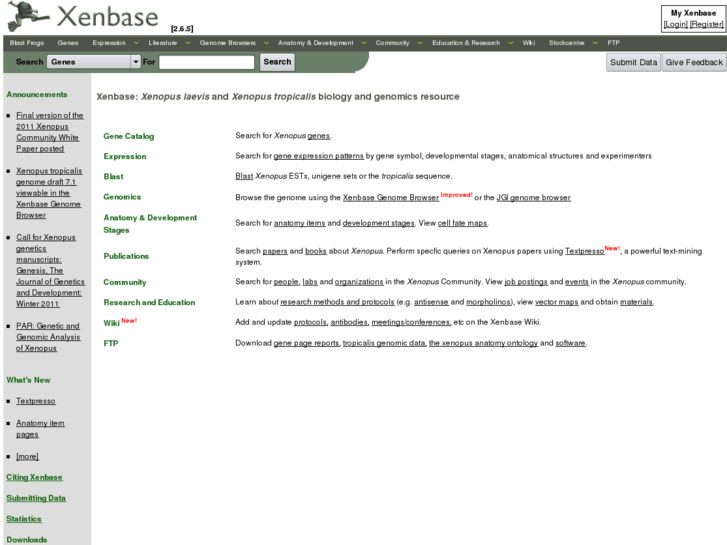727x545 pixels.
Task: Open the Statistics sidebar link
Action: pyautogui.click(x=24, y=519)
